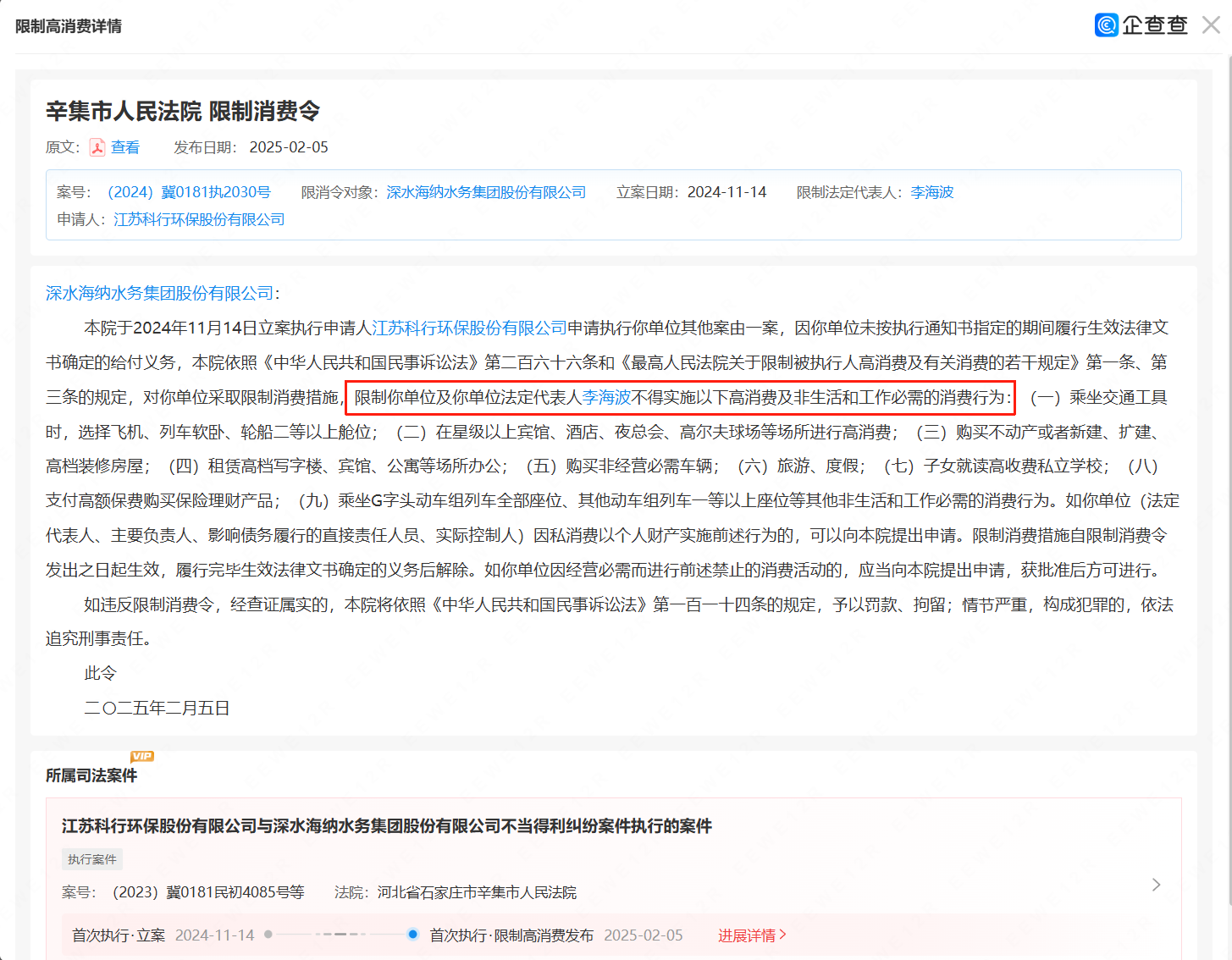Click the gray timeline dot for 首次执行·立案
The image size is (1232, 960).
[268, 935]
